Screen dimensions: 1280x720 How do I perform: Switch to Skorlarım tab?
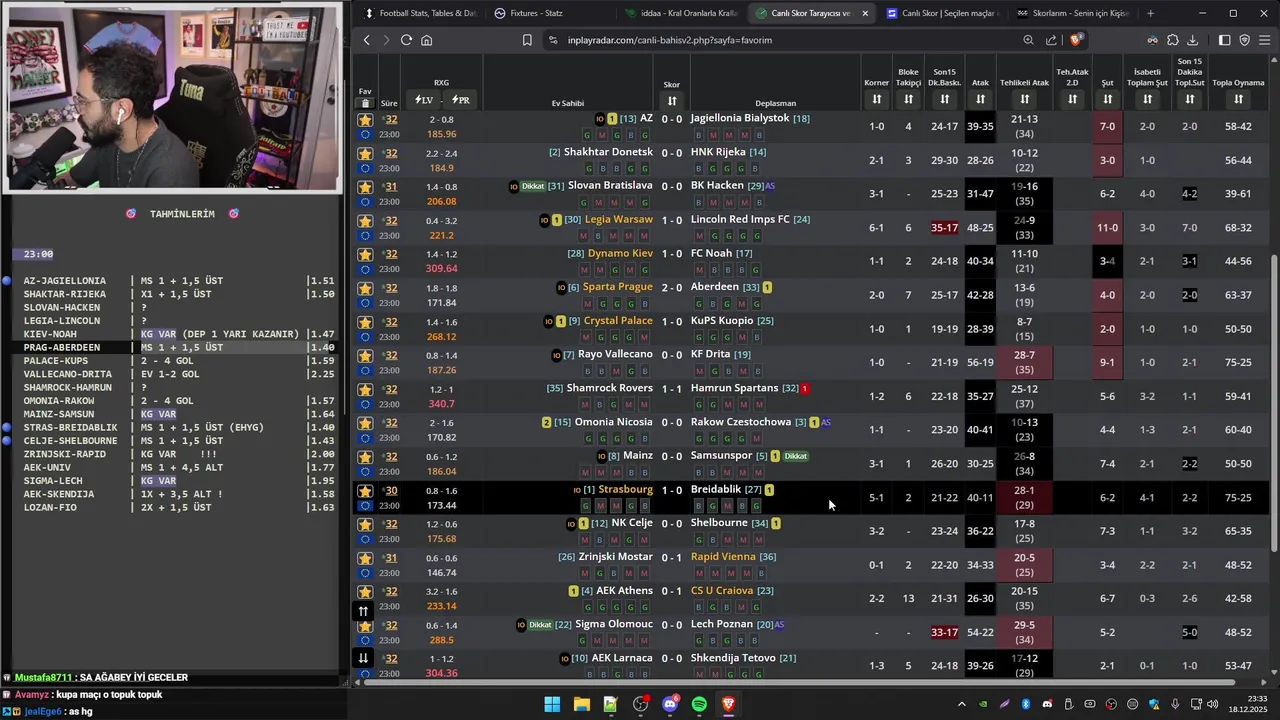[1072, 13]
